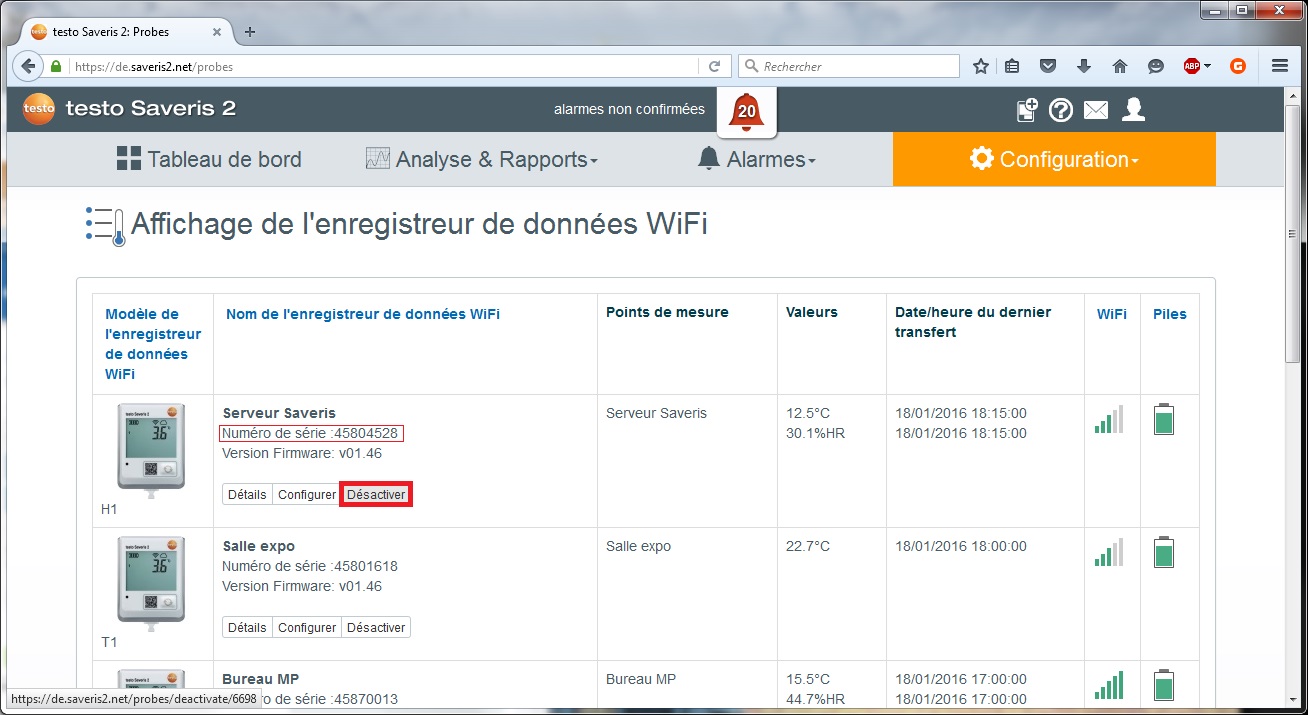Click the 22.7°C value cell
The image size is (1308, 715).
tap(808, 546)
